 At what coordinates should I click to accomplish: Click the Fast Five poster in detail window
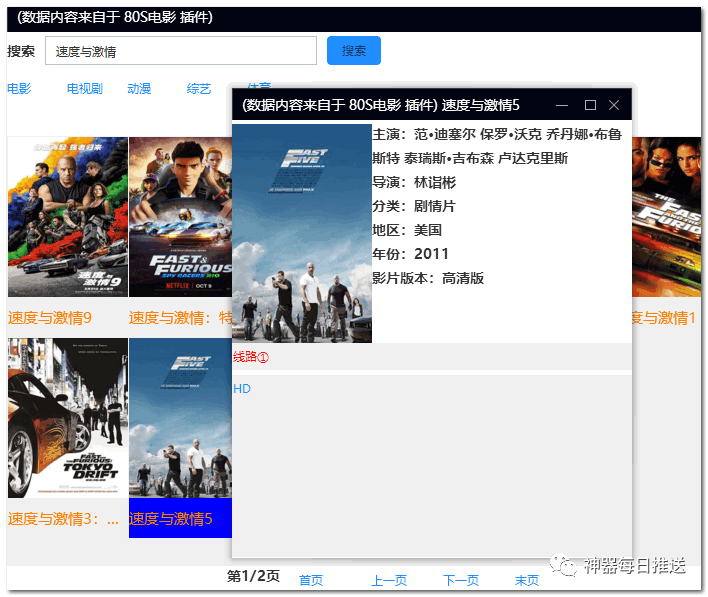(x=302, y=233)
